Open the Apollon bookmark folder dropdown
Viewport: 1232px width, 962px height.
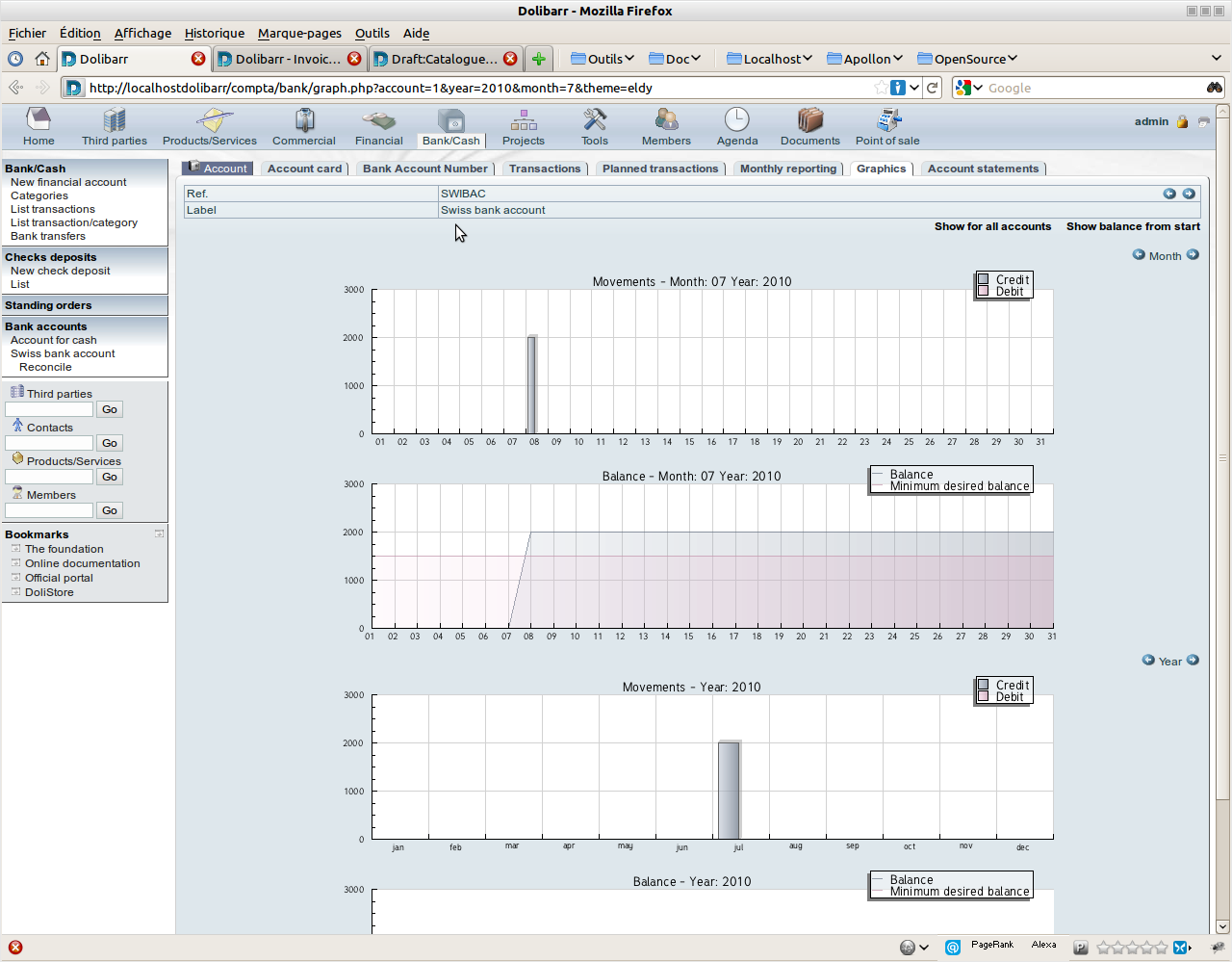pos(864,59)
